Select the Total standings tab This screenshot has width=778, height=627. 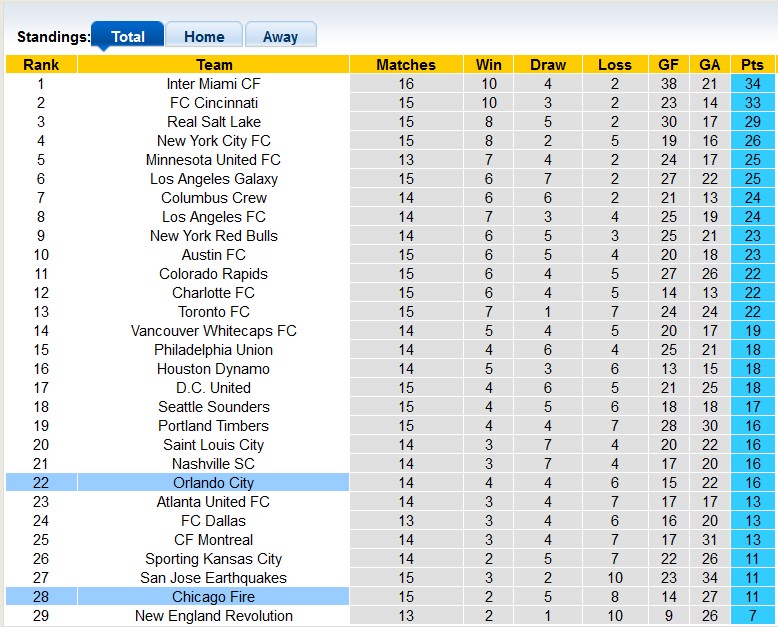(x=128, y=36)
